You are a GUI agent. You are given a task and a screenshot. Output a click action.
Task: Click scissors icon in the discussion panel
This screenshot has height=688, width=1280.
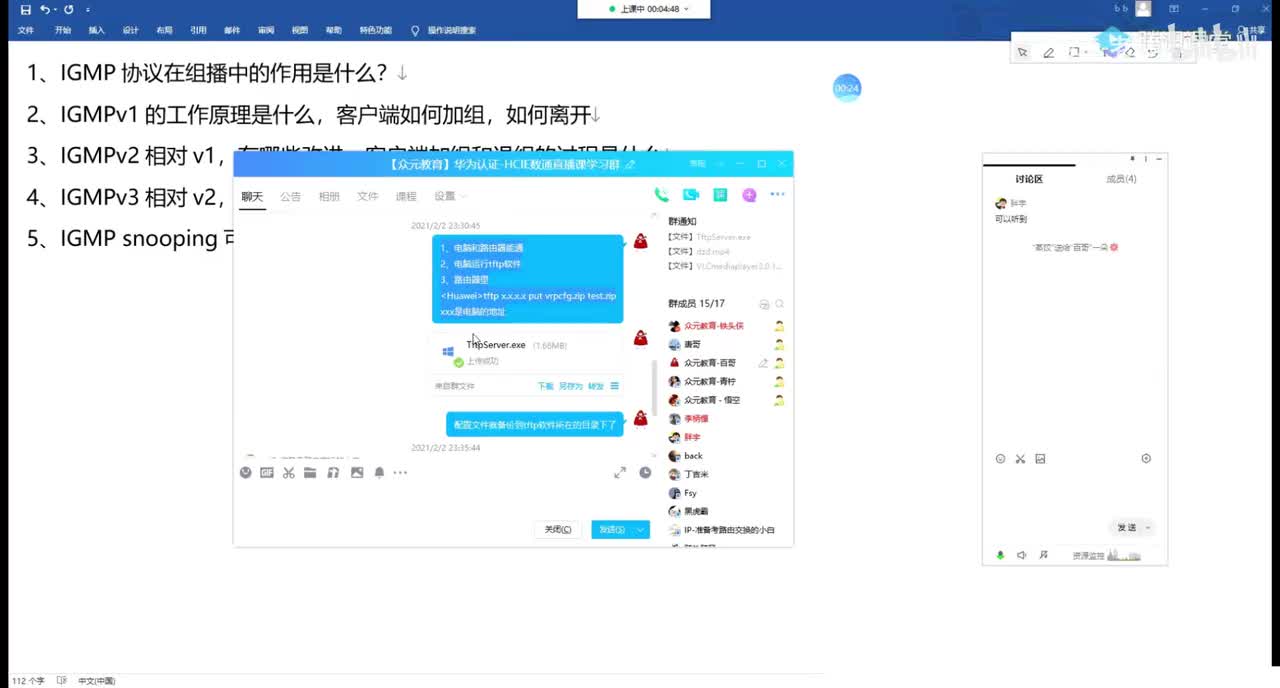pos(1020,459)
